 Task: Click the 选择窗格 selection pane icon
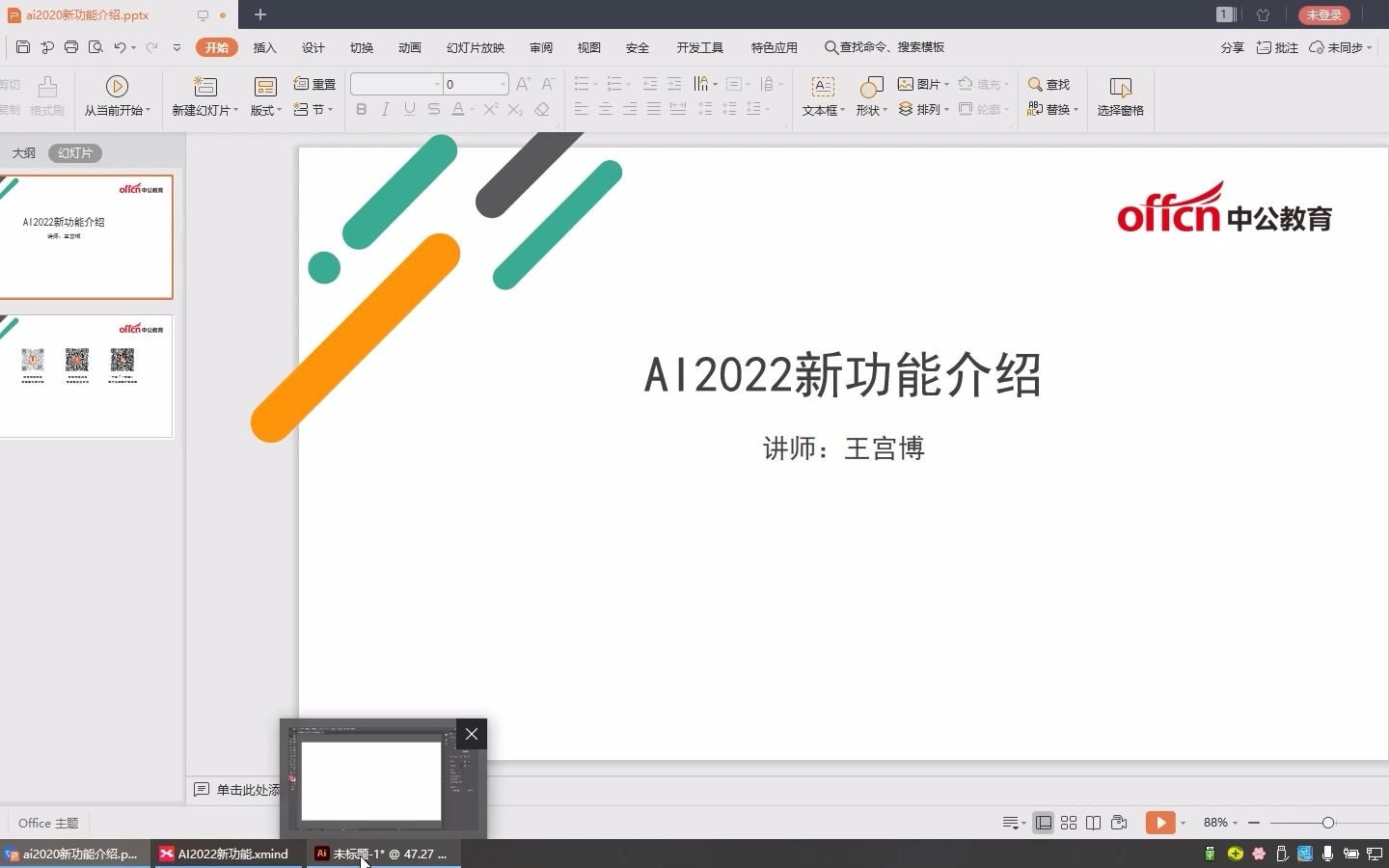coord(1120,96)
